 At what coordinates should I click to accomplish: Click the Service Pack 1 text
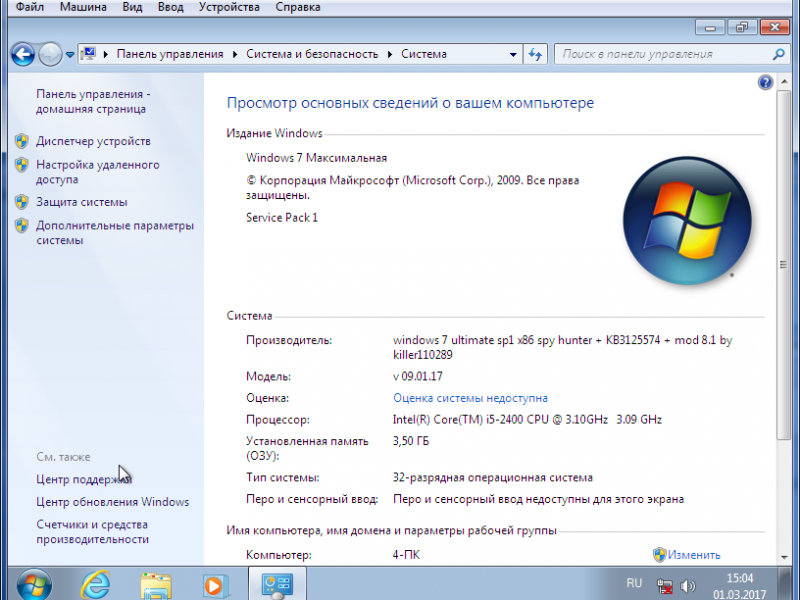coord(282,218)
